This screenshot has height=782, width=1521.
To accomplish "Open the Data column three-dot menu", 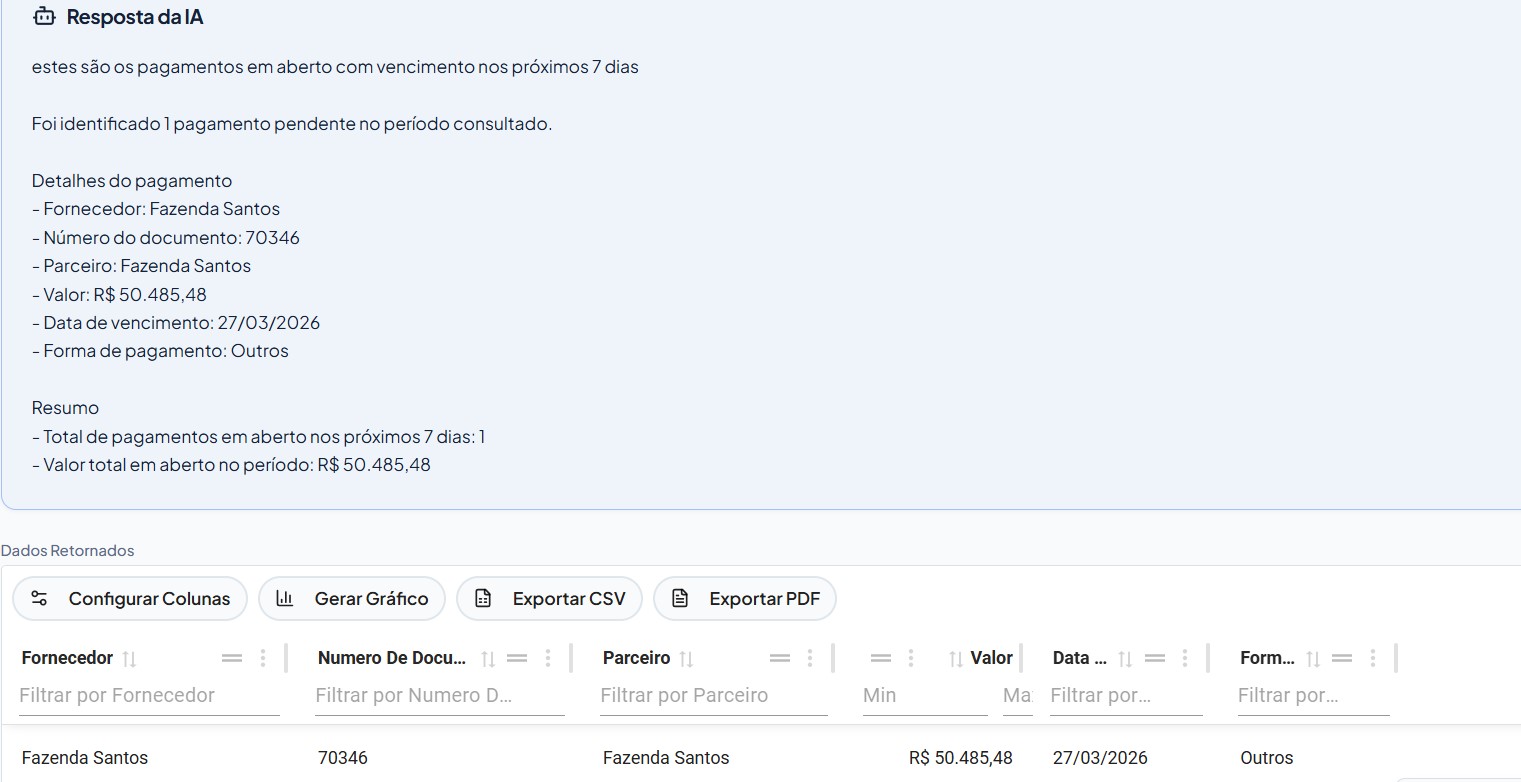I will pos(1185,658).
